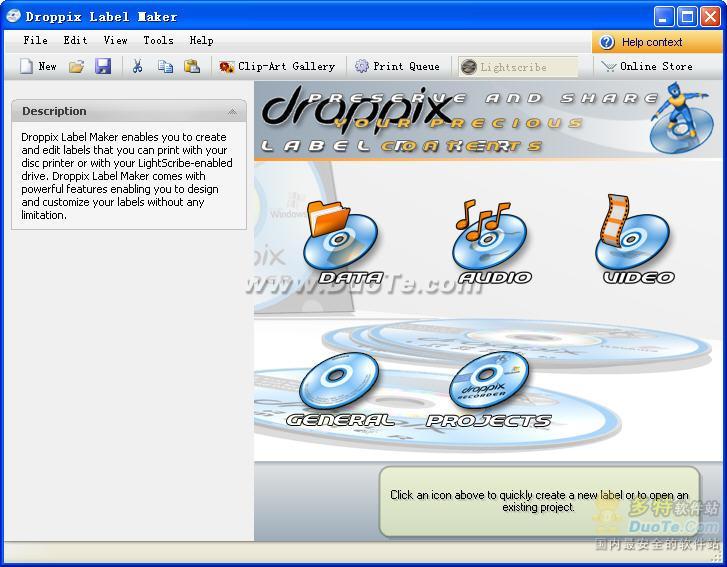This screenshot has width=727, height=567.
Task: Click the Lightscribe toolbar button
Action: [518, 67]
